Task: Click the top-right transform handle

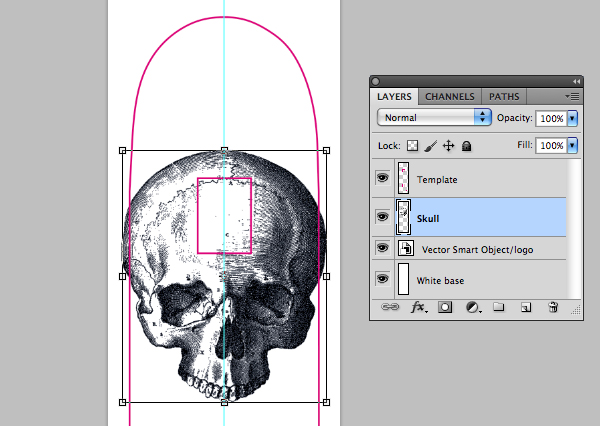Action: pyautogui.click(x=326, y=151)
